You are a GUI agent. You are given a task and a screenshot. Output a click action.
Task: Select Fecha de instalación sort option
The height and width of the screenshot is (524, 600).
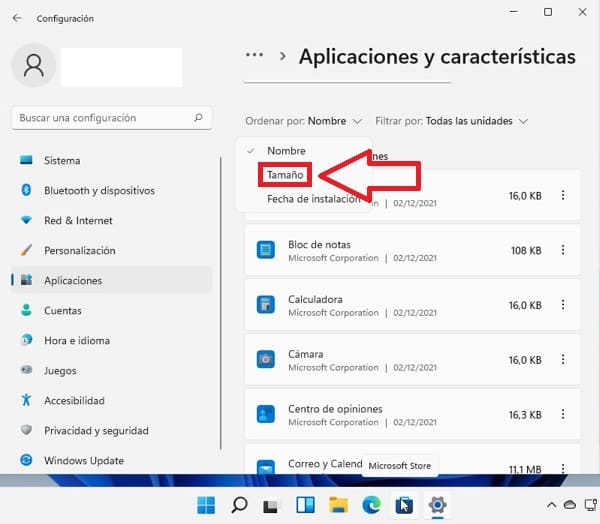pos(314,199)
